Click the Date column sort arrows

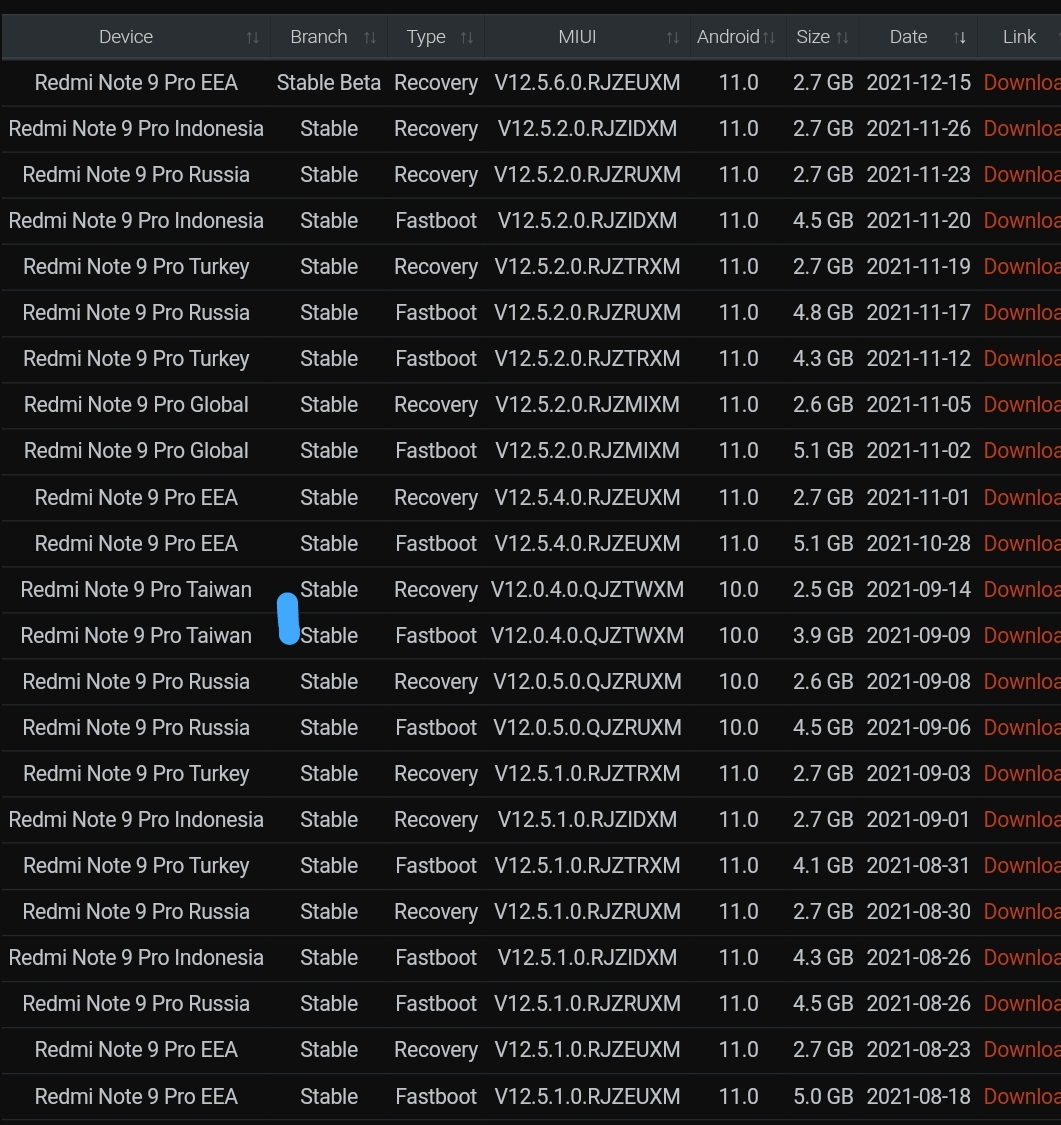(x=959, y=37)
